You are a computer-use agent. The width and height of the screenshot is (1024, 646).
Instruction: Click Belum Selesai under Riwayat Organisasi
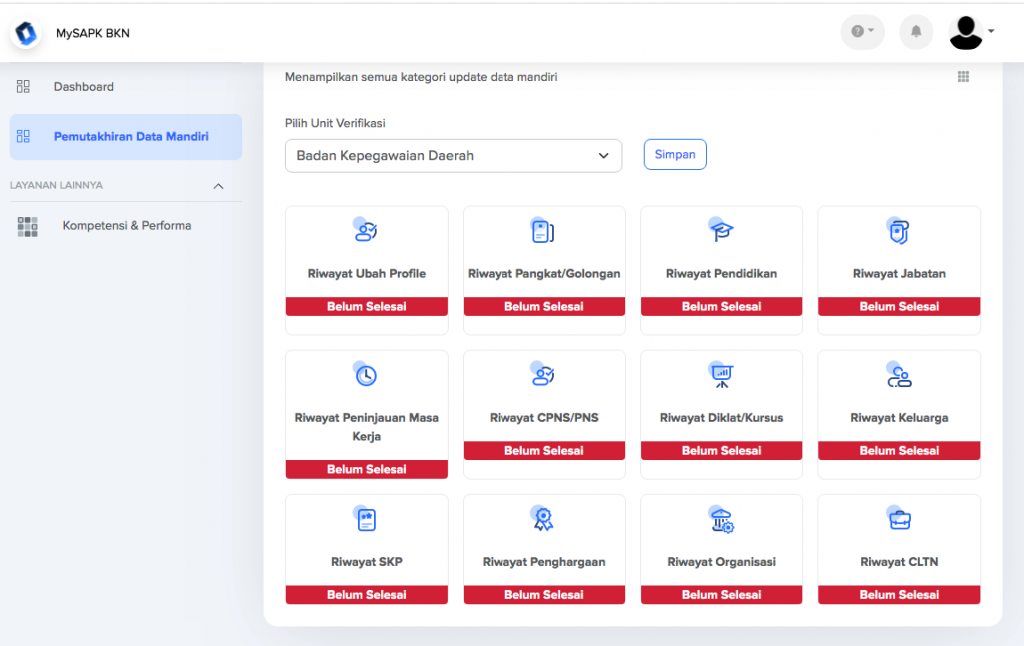[721, 594]
